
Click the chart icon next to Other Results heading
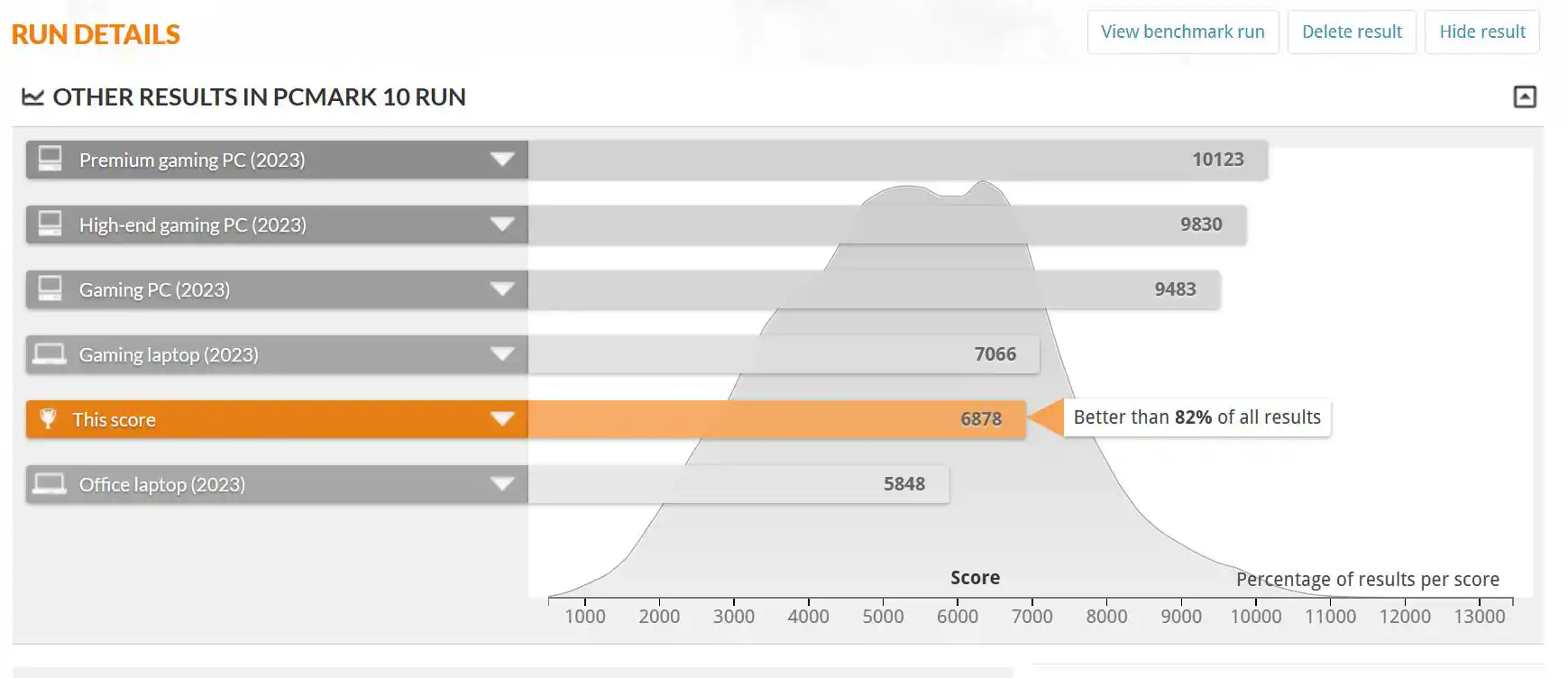tap(33, 97)
